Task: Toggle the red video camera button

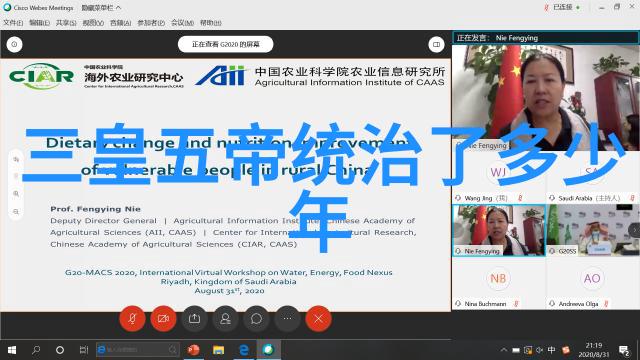Action: pos(163,319)
